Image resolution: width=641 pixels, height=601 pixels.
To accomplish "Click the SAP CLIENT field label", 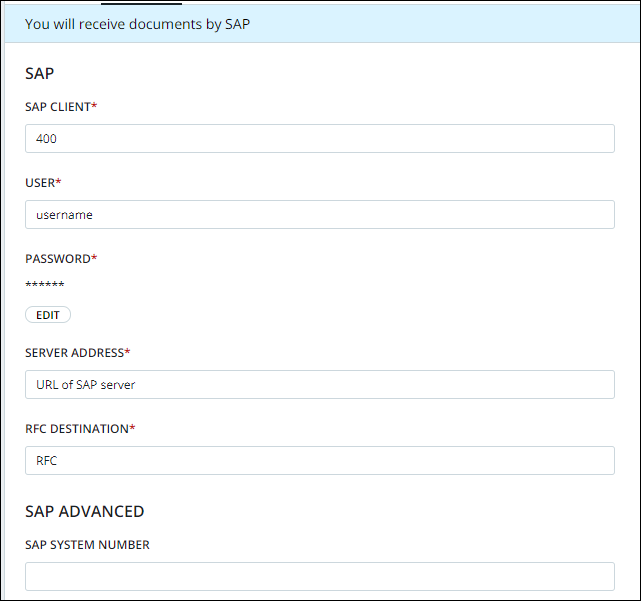I will click(x=58, y=107).
